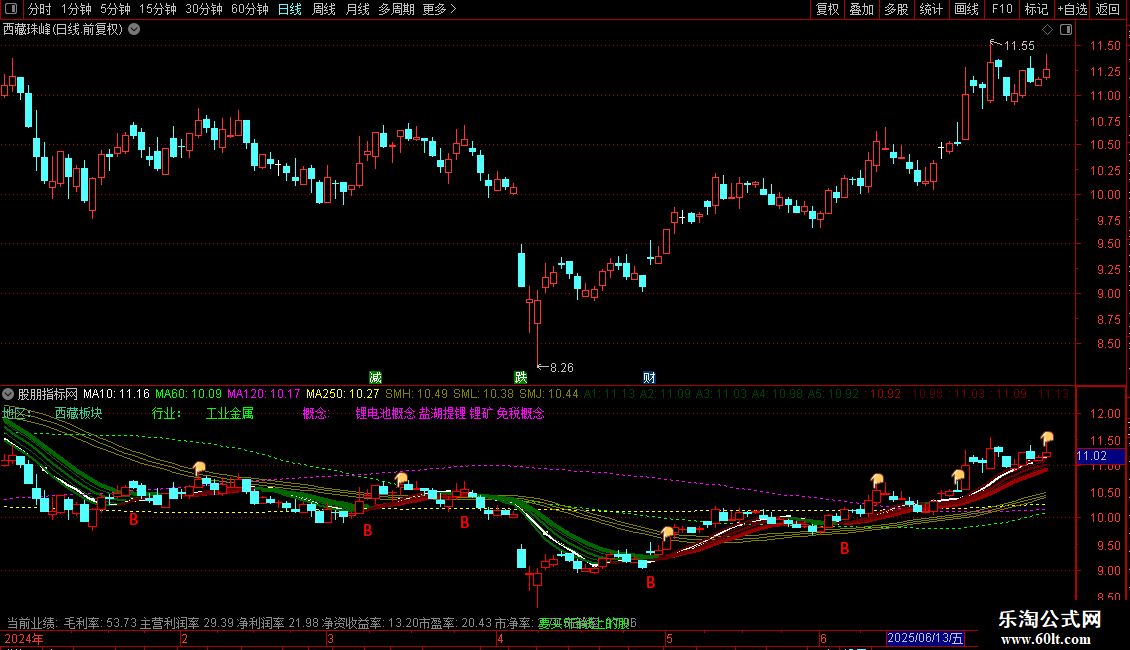The image size is (1130, 650).
Task: Click the 财 financial event marker
Action: [x=649, y=378]
